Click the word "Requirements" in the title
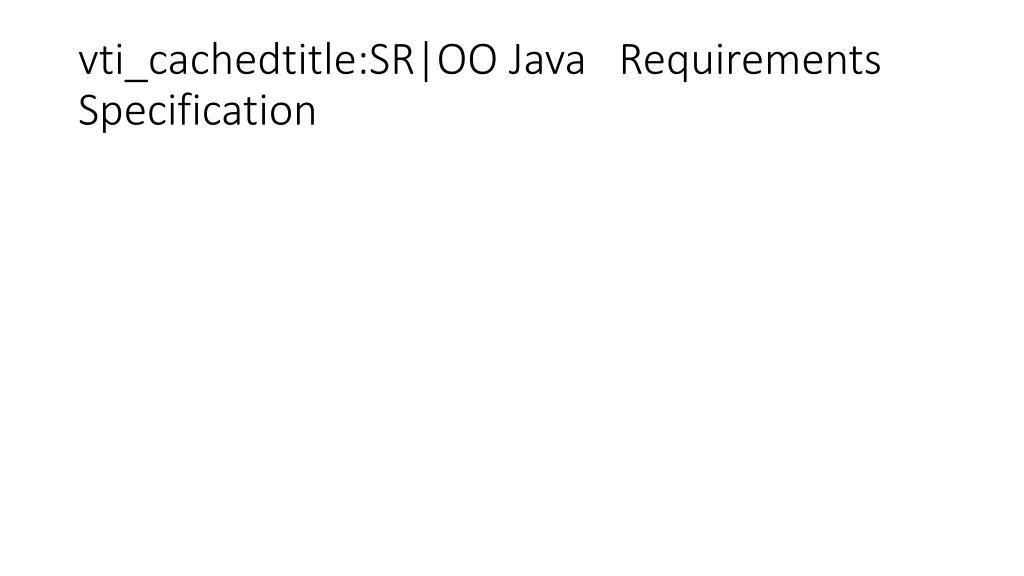 [750, 62]
